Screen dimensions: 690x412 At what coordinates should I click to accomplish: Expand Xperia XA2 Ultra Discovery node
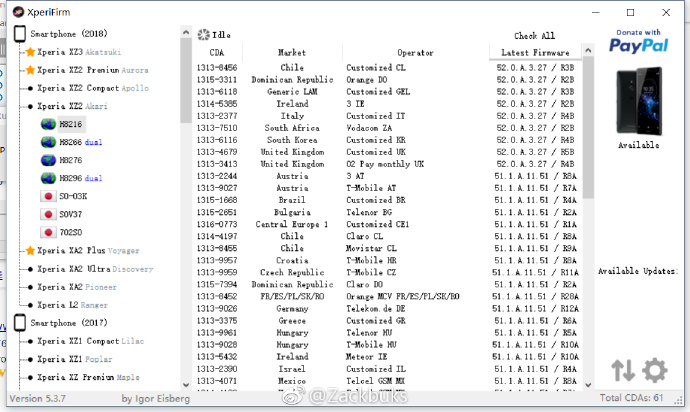tap(95, 269)
